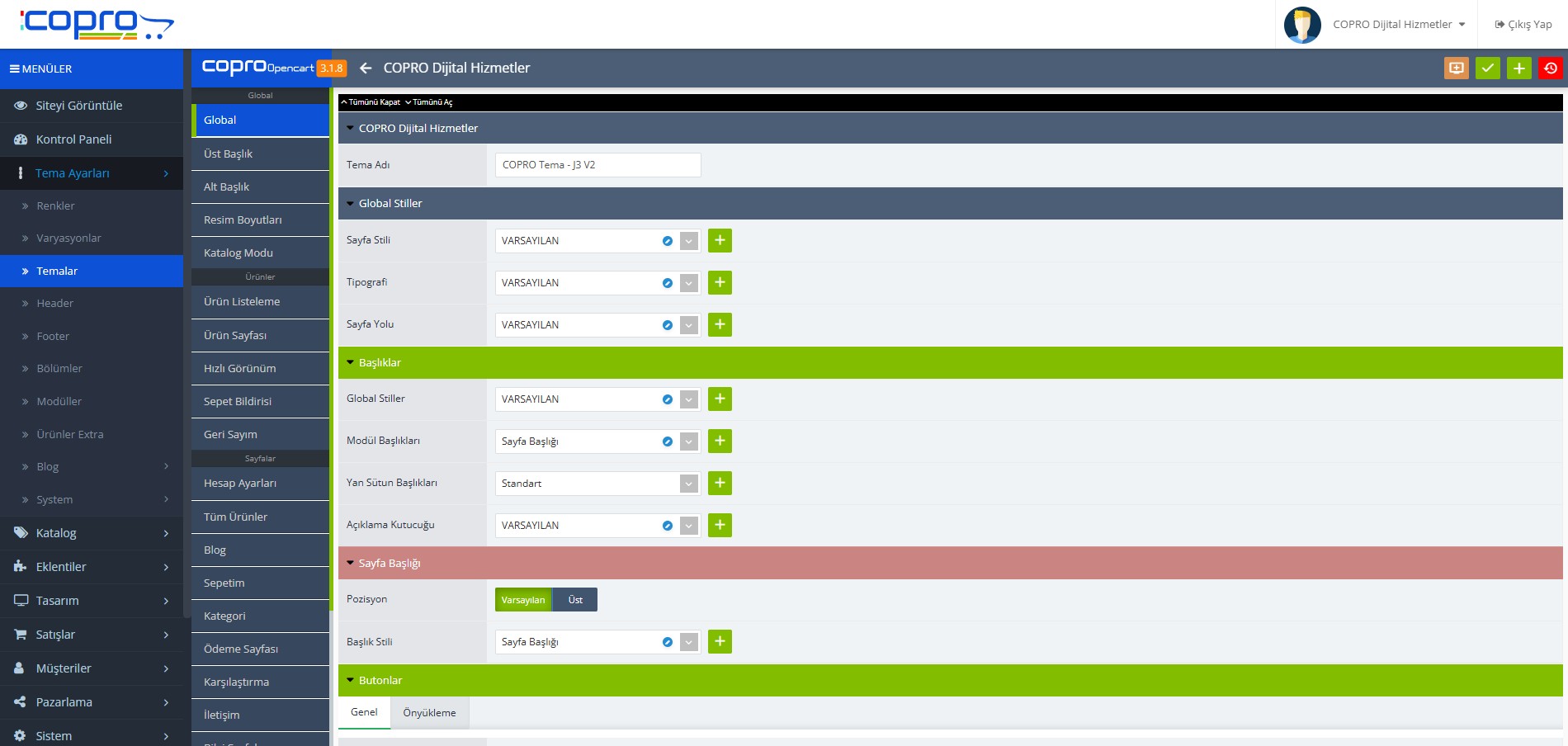Viewport: 1568px width, 746px height.
Task: Collapse the Başlıklar section header
Action: pos(380,363)
